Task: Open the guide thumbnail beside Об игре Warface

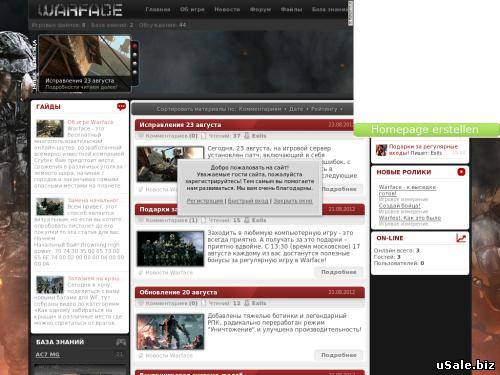Action: (x=50, y=128)
